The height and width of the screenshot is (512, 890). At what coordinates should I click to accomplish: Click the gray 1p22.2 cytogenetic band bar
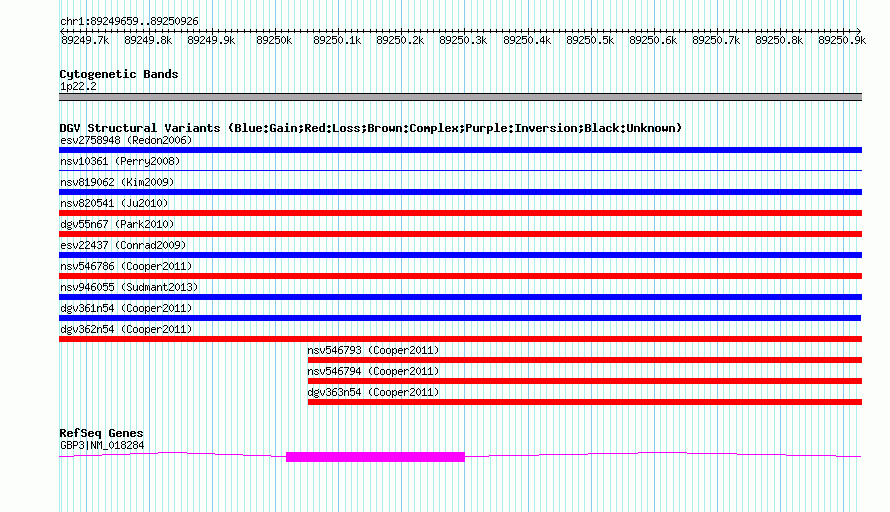[460, 97]
